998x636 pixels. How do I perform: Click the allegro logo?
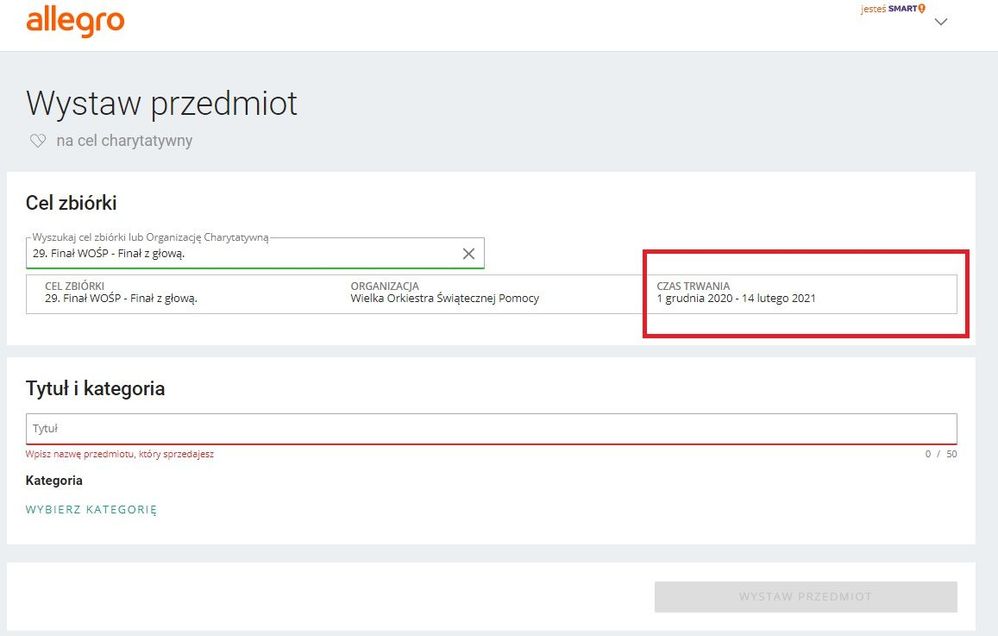(x=75, y=21)
